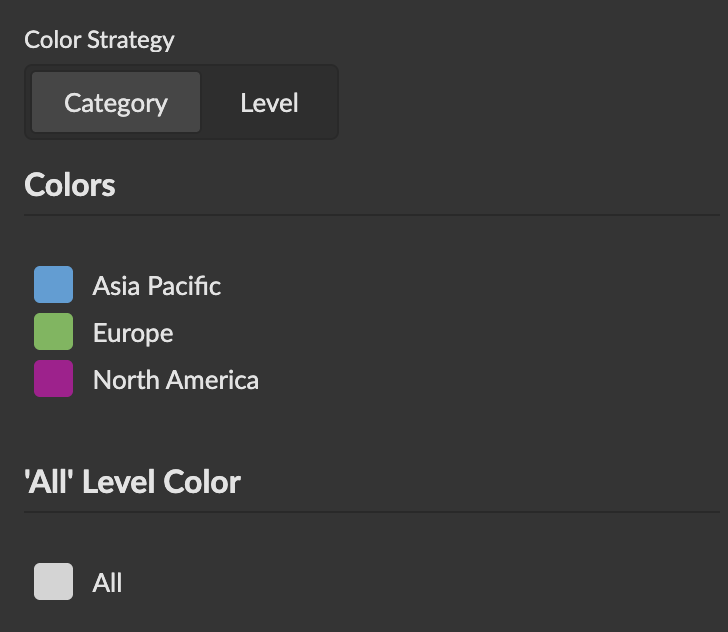Click divider below 'All' Level Color heading

371,512
